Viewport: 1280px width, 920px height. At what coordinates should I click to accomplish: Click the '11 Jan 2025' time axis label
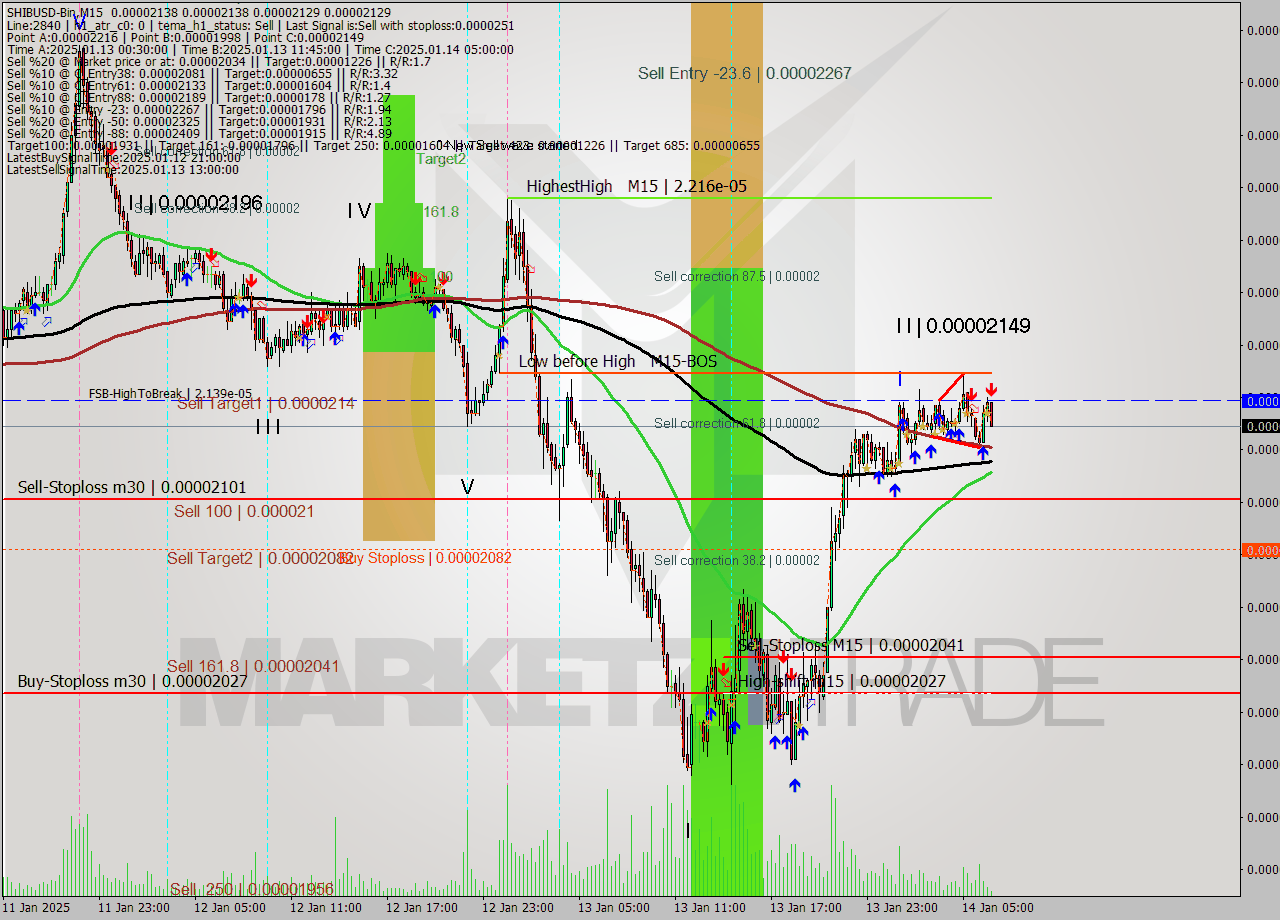tap(37, 907)
